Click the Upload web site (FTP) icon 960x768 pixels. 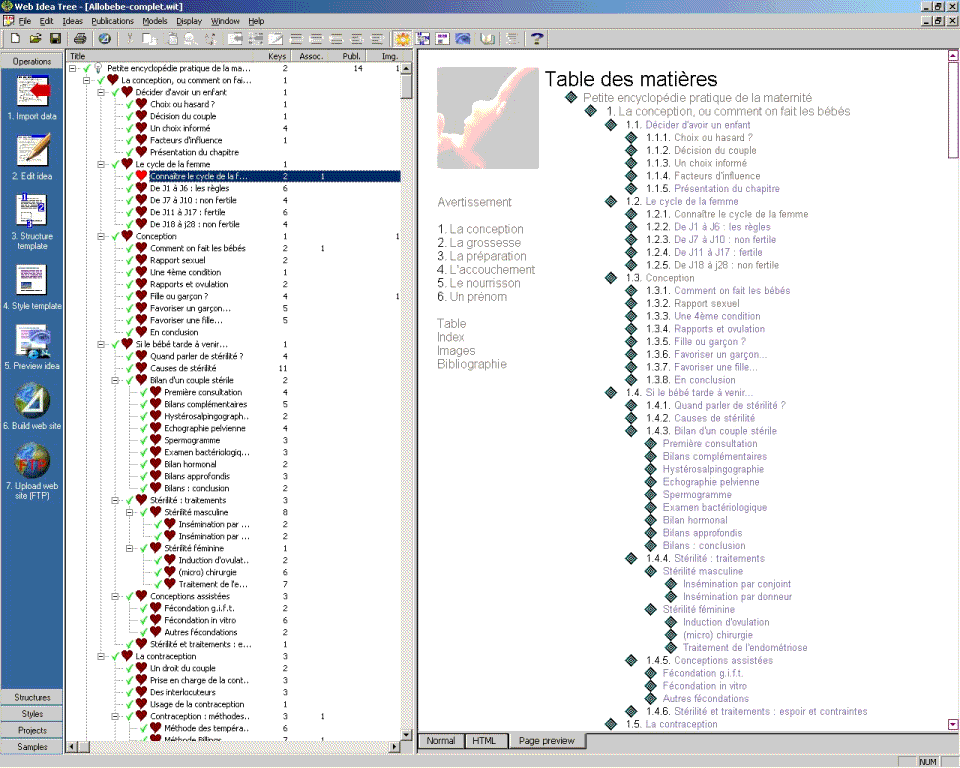point(32,460)
